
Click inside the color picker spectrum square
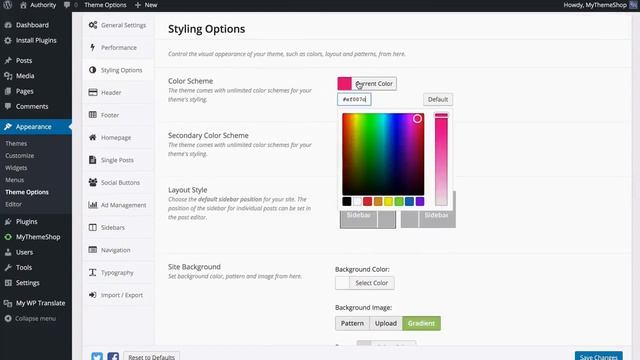point(383,154)
